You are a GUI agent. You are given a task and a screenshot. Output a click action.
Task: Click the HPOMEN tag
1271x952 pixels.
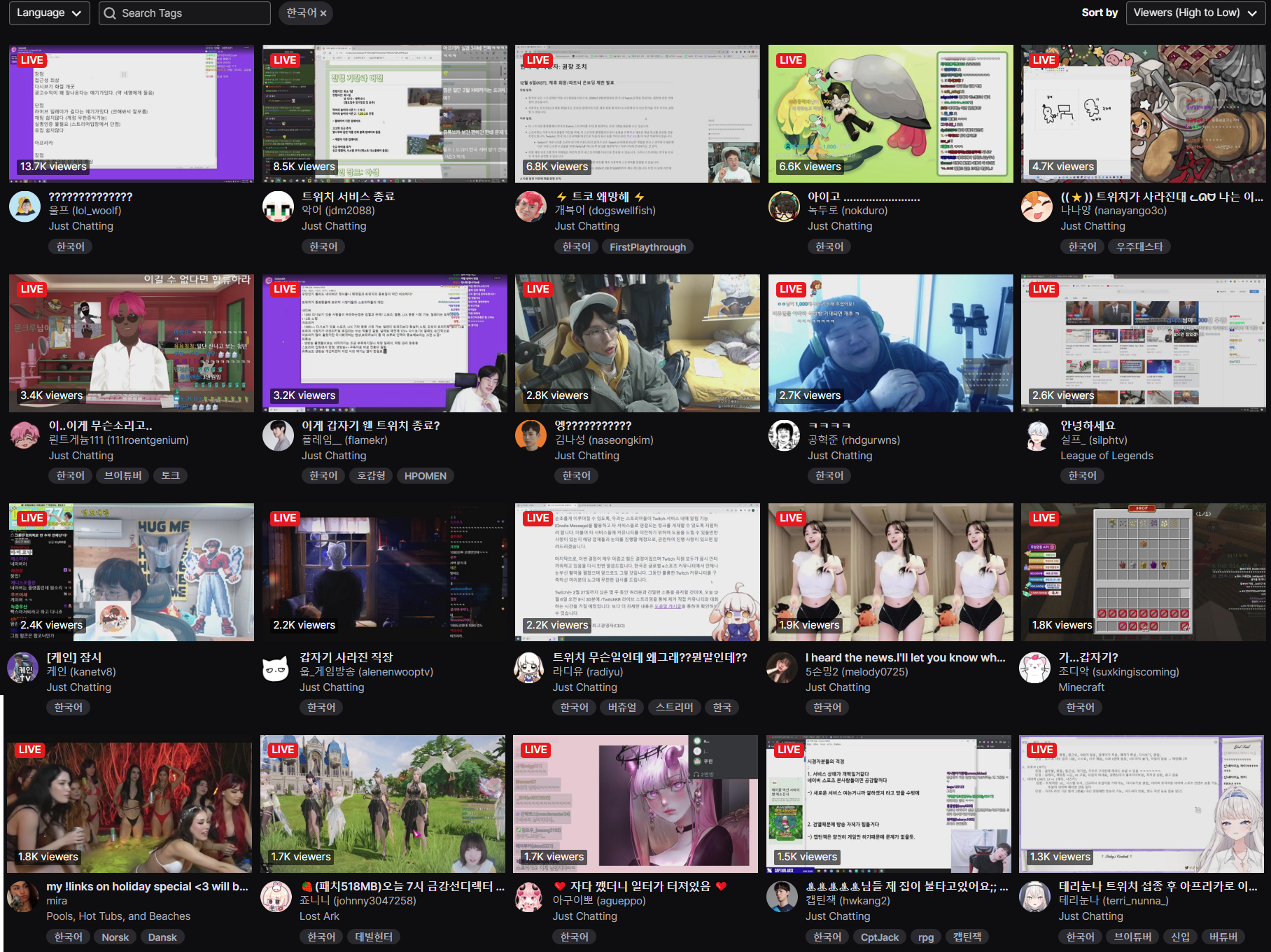click(425, 476)
